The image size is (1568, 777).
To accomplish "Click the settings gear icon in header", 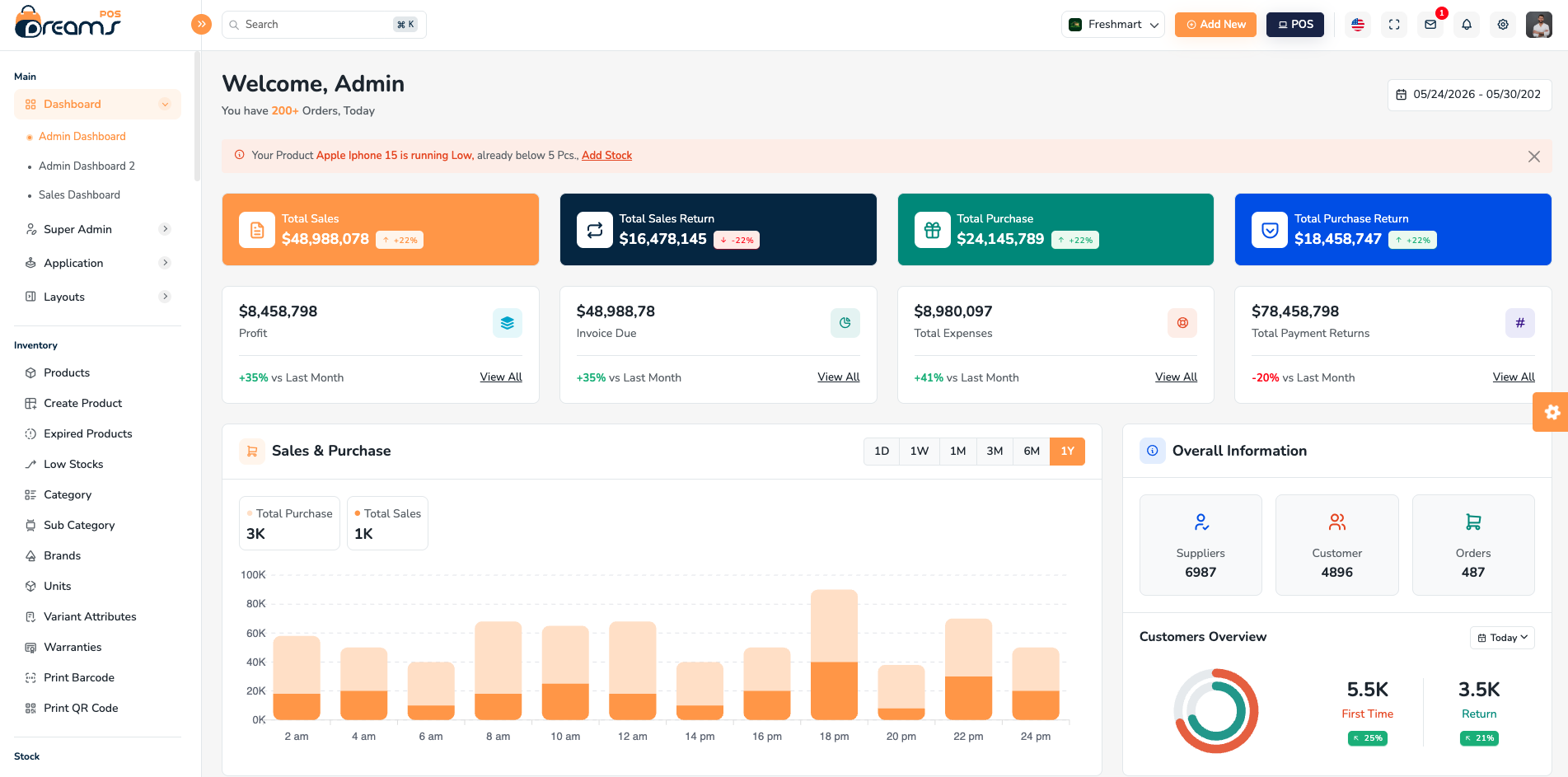I will (1503, 25).
